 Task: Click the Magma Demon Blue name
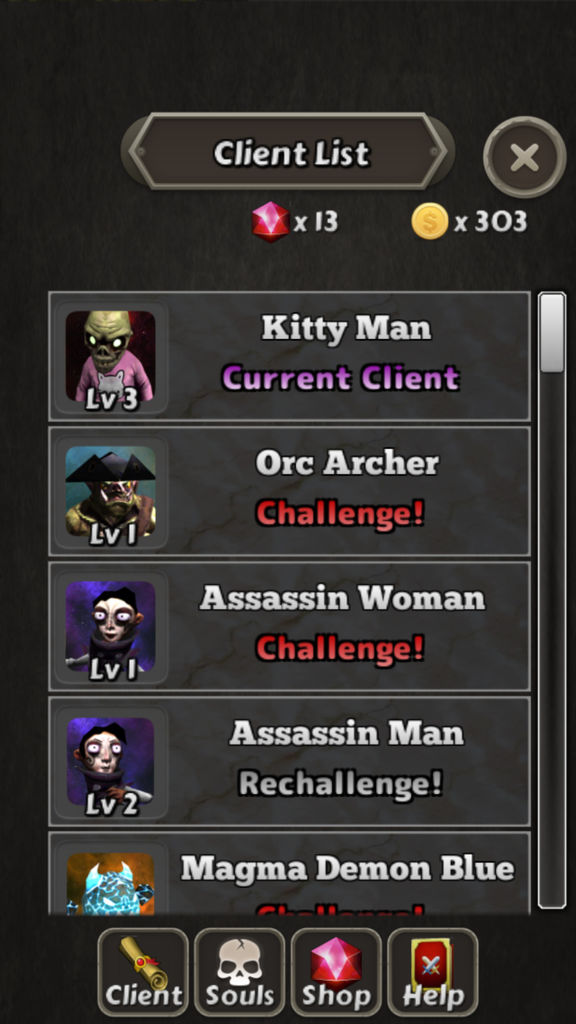point(347,869)
